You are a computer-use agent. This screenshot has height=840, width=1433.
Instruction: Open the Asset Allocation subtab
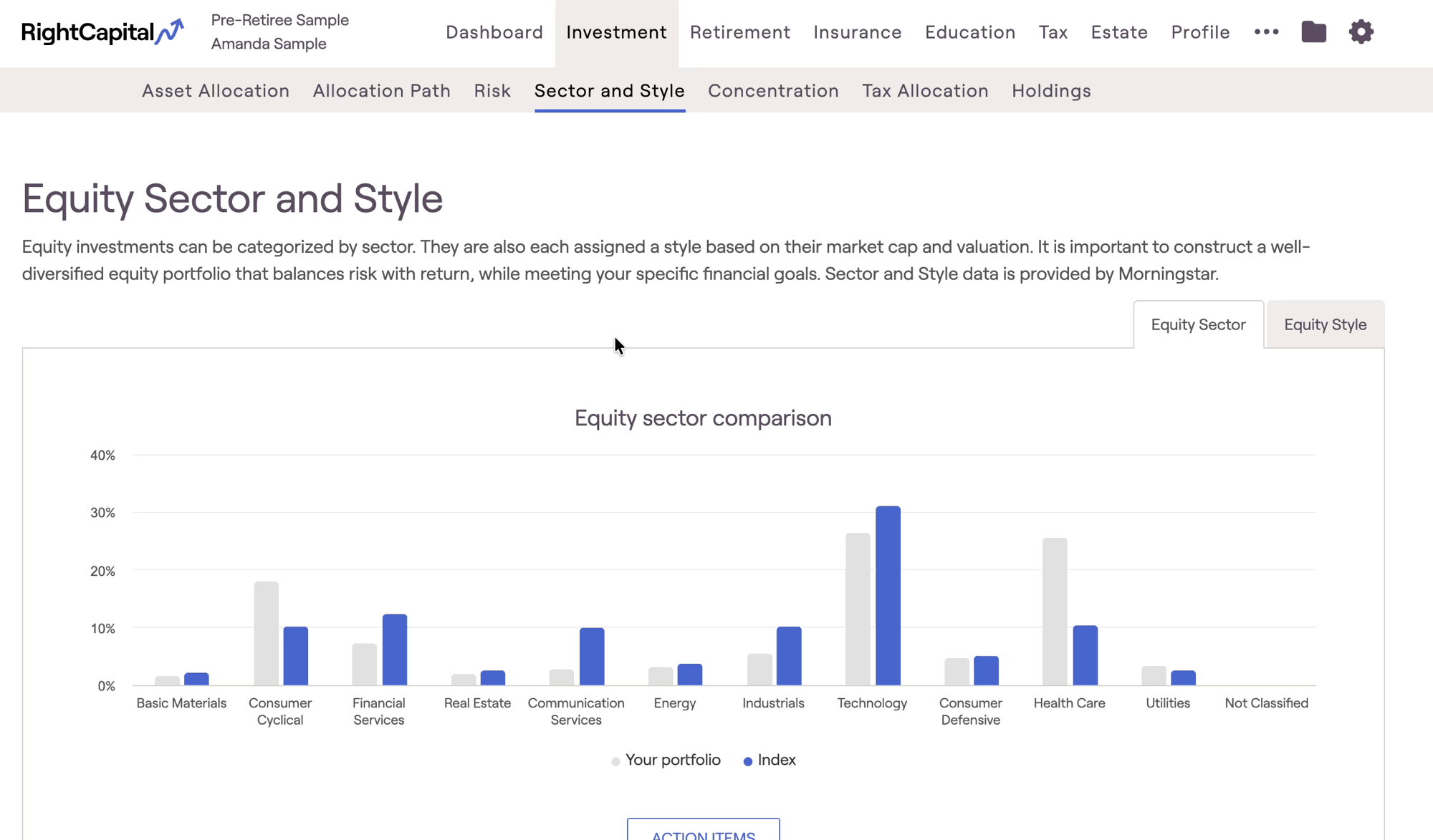click(216, 91)
